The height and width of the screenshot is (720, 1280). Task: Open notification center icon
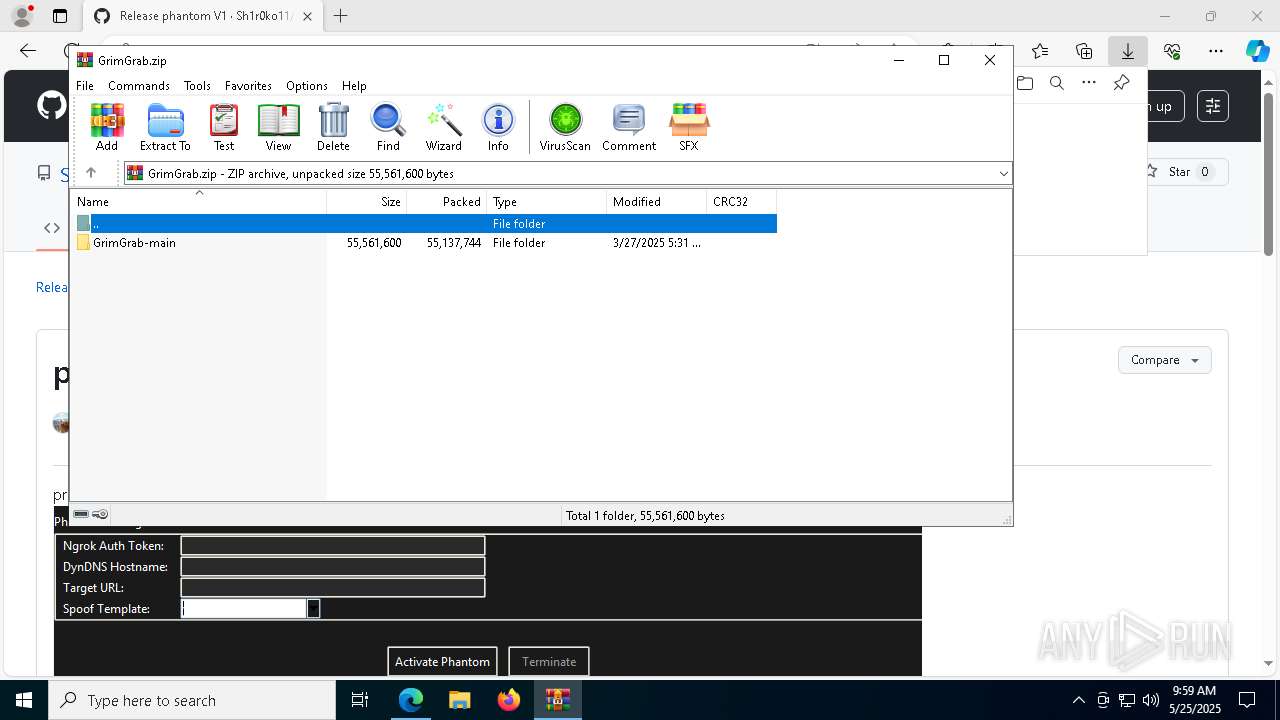click(x=1247, y=700)
